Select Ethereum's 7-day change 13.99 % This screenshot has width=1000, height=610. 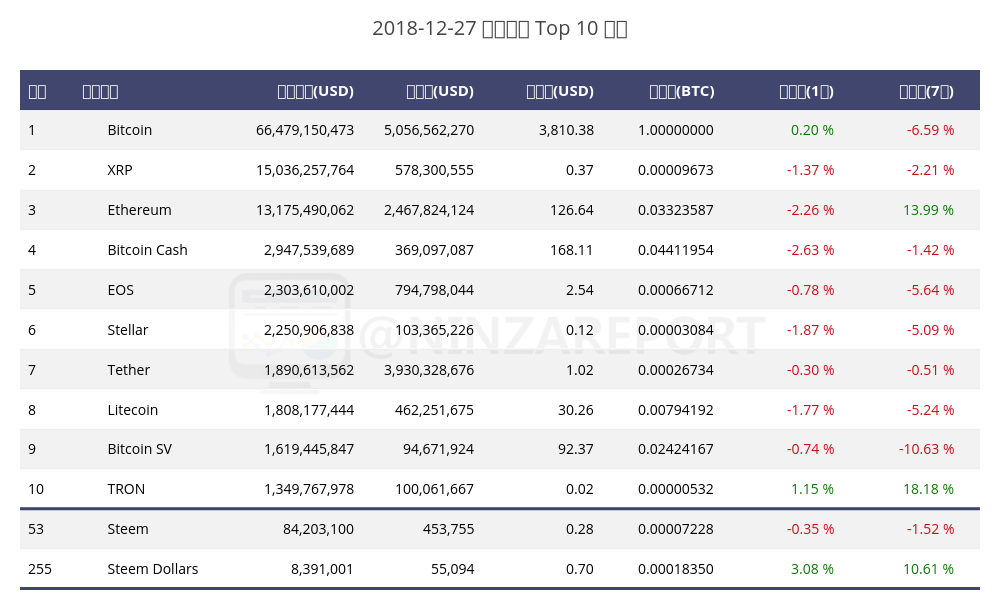point(929,210)
